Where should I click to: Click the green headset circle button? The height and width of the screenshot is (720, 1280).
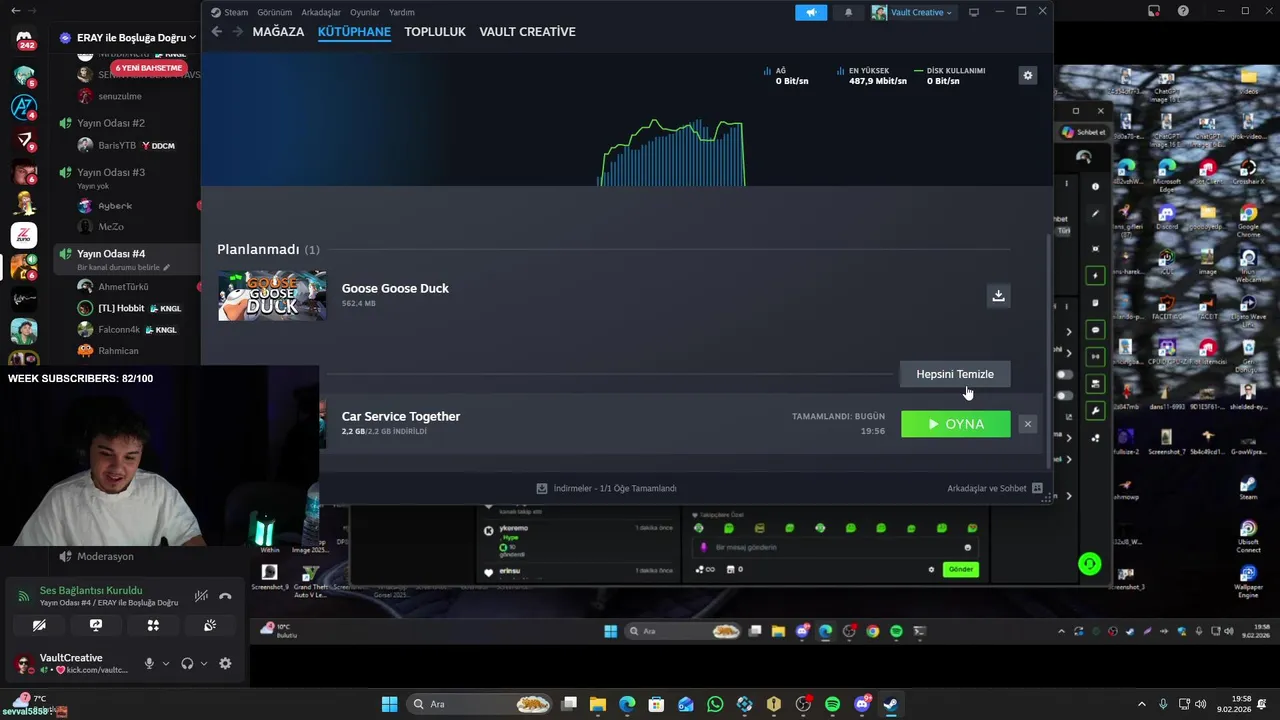point(1090,564)
